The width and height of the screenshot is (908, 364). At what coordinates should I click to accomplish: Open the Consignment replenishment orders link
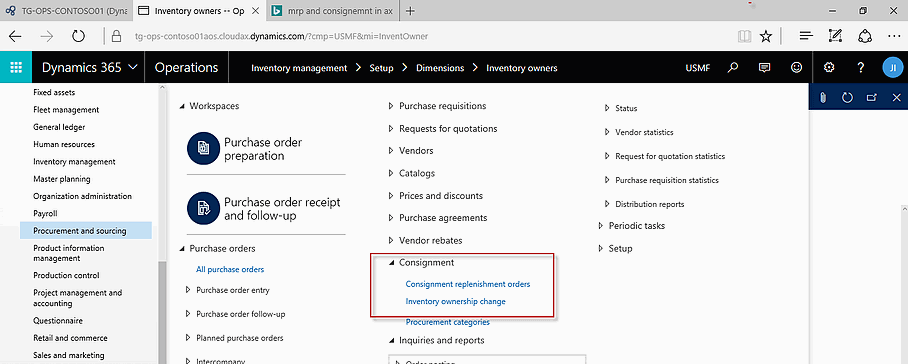coord(468,284)
